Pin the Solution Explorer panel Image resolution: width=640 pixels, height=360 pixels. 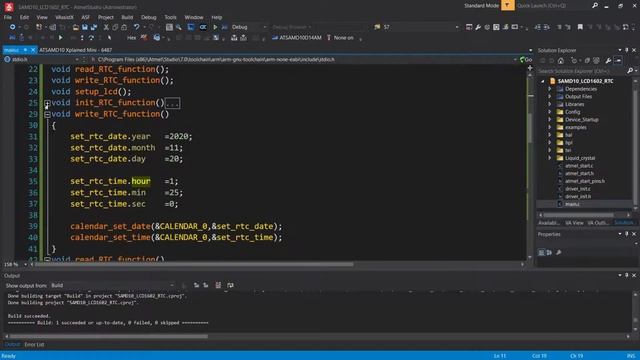pos(627,50)
